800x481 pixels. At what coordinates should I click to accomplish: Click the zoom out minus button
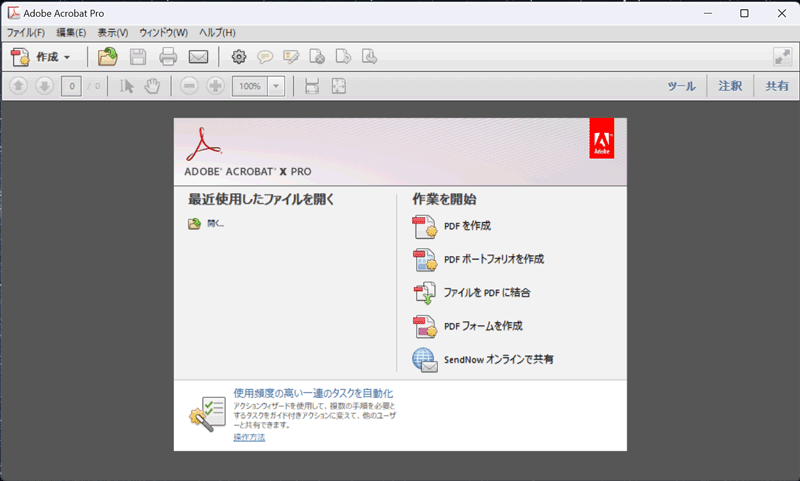pos(189,86)
